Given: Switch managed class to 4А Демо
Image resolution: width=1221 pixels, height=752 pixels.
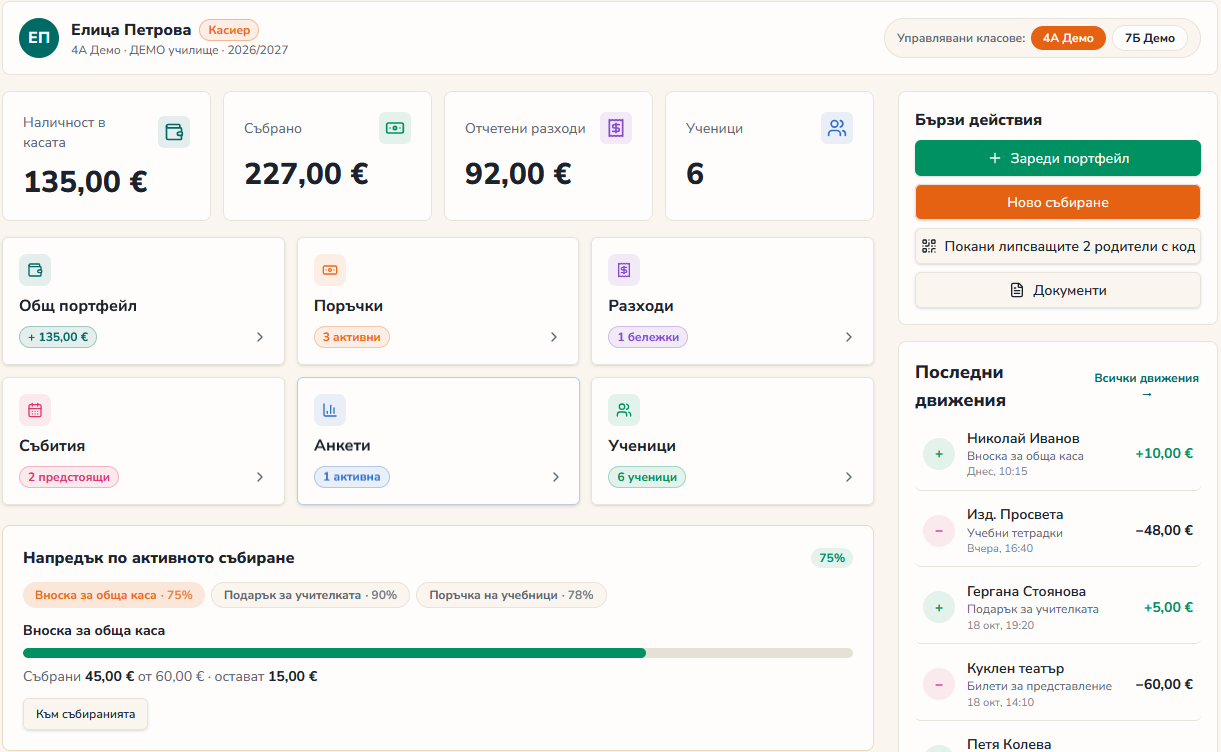Looking at the screenshot, I should tap(1068, 38).
